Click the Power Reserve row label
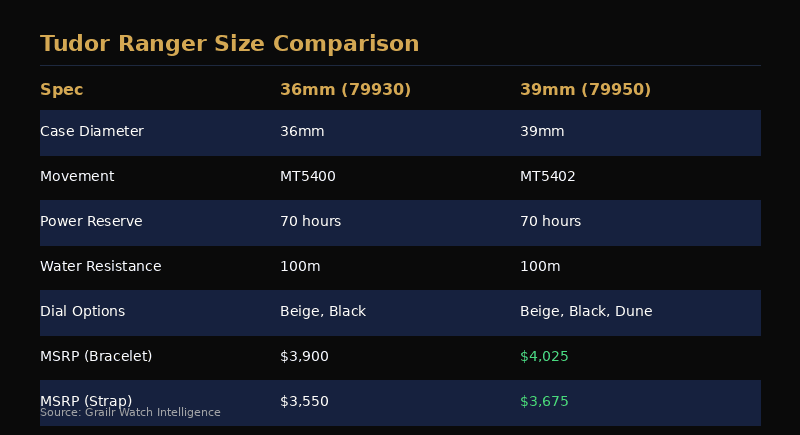Image resolution: width=800 pixels, height=435 pixels. [x=91, y=221]
